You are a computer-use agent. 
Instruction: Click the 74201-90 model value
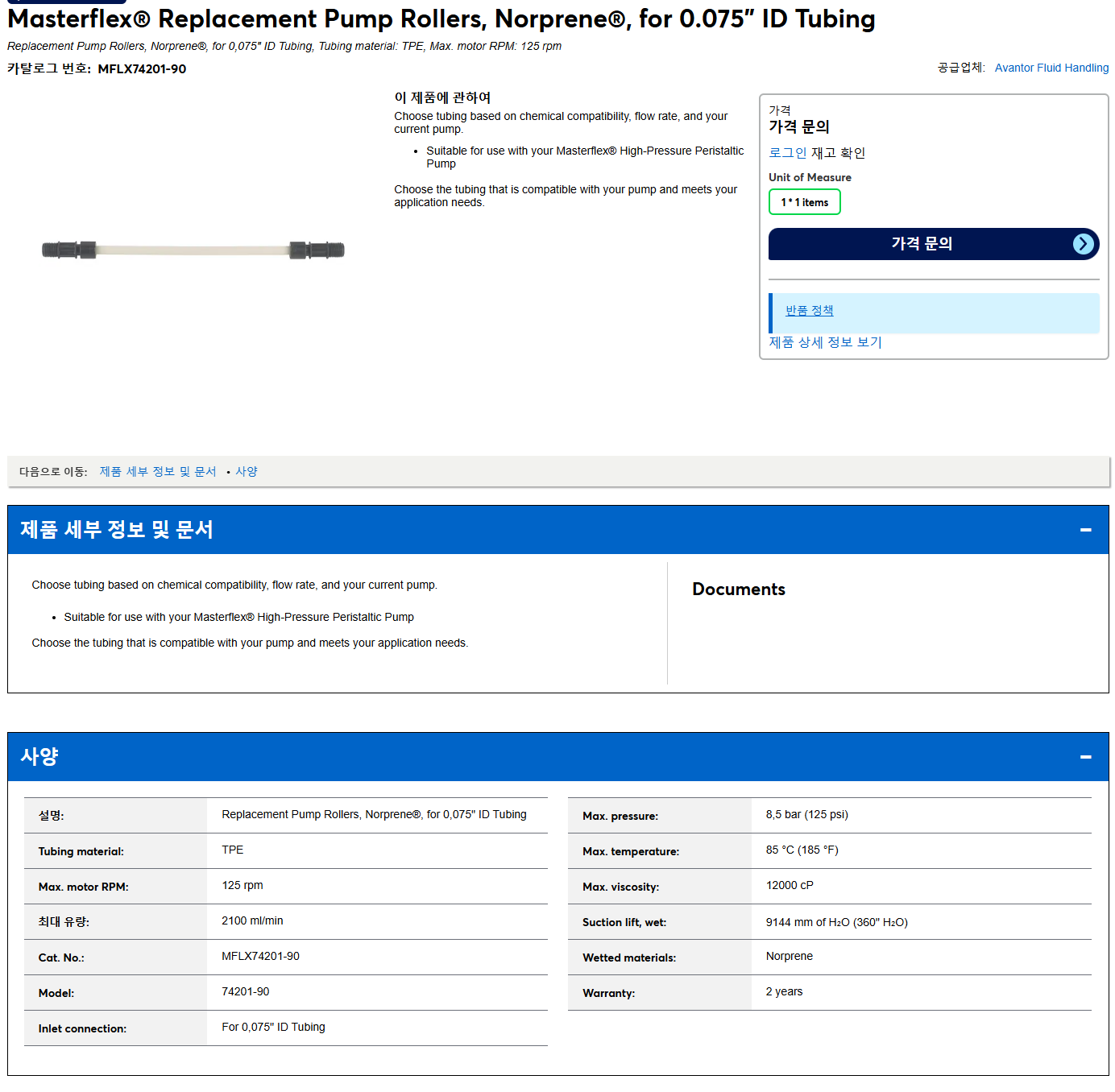click(246, 992)
